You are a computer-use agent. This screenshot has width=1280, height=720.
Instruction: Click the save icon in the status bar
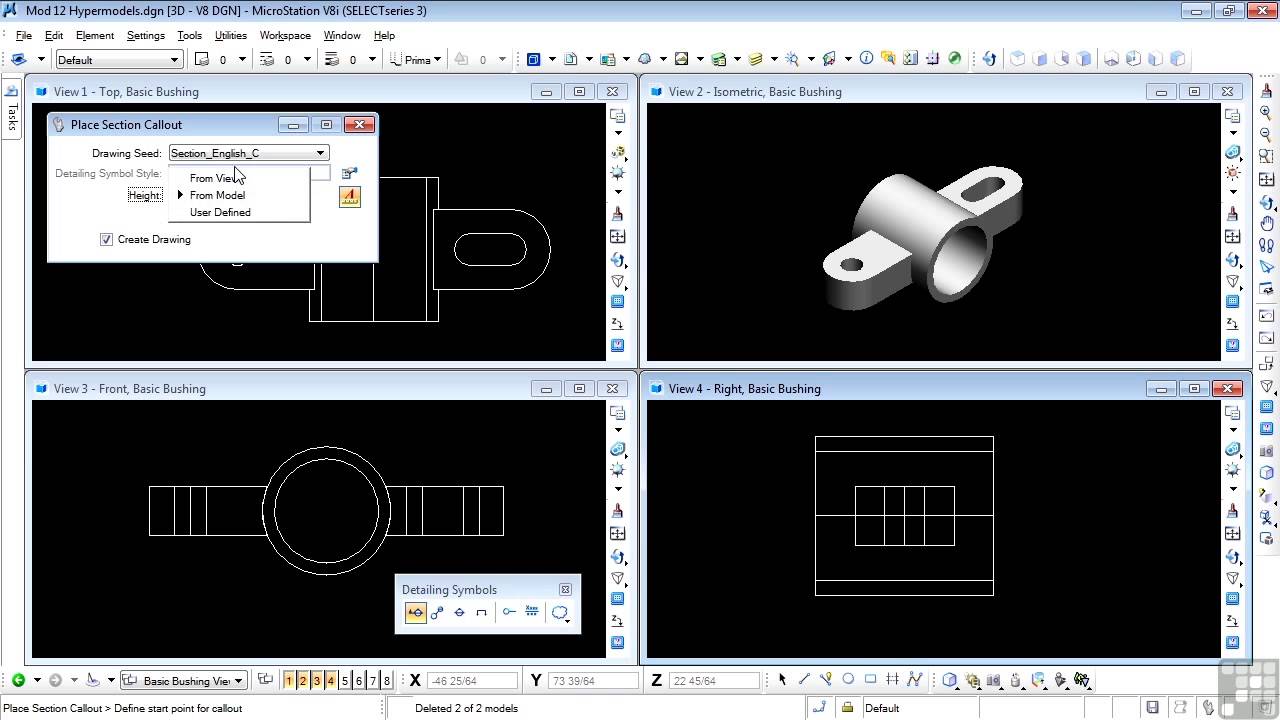1153,708
